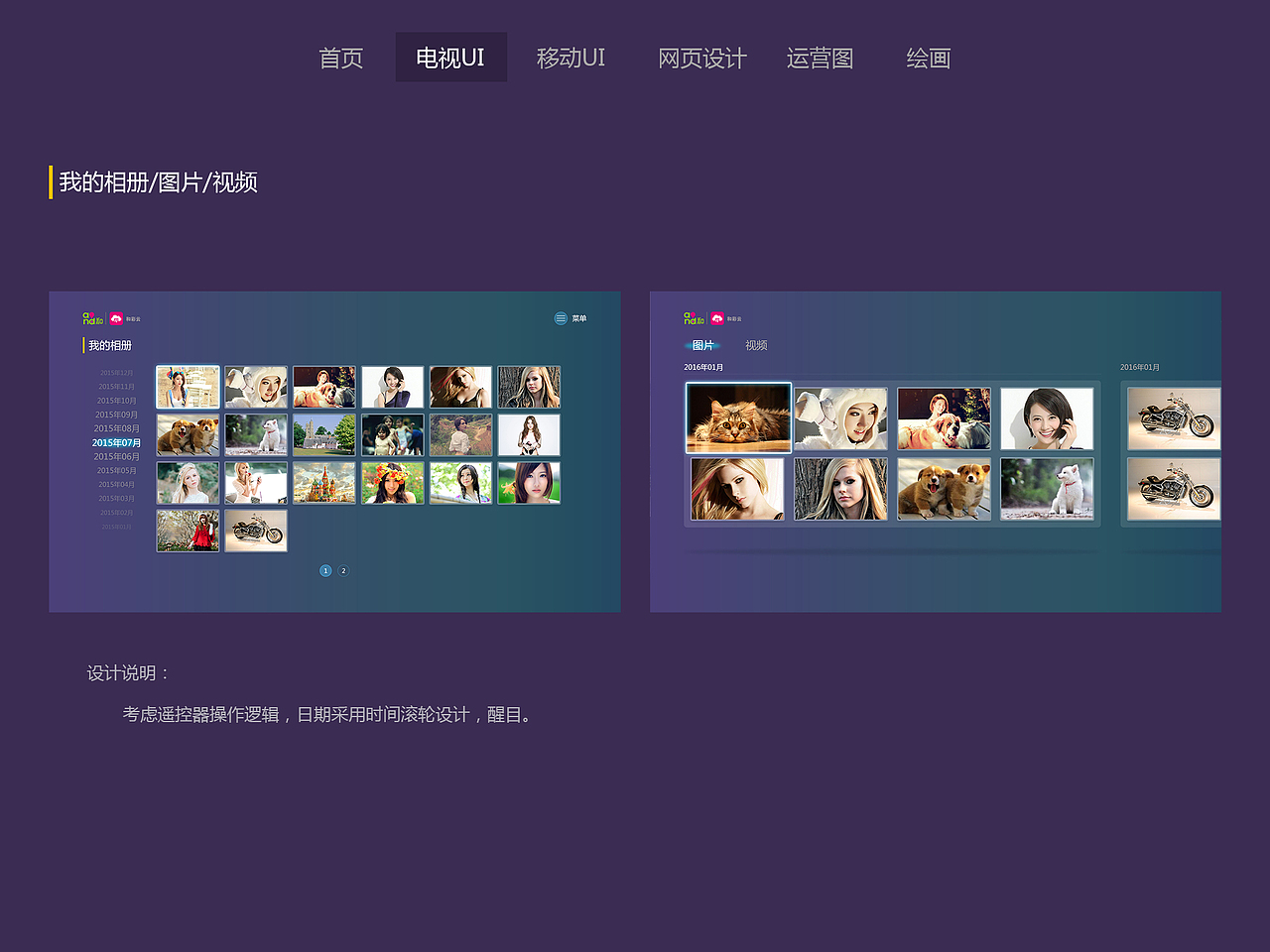
Task: Open the 网页设计 section
Action: (x=703, y=58)
